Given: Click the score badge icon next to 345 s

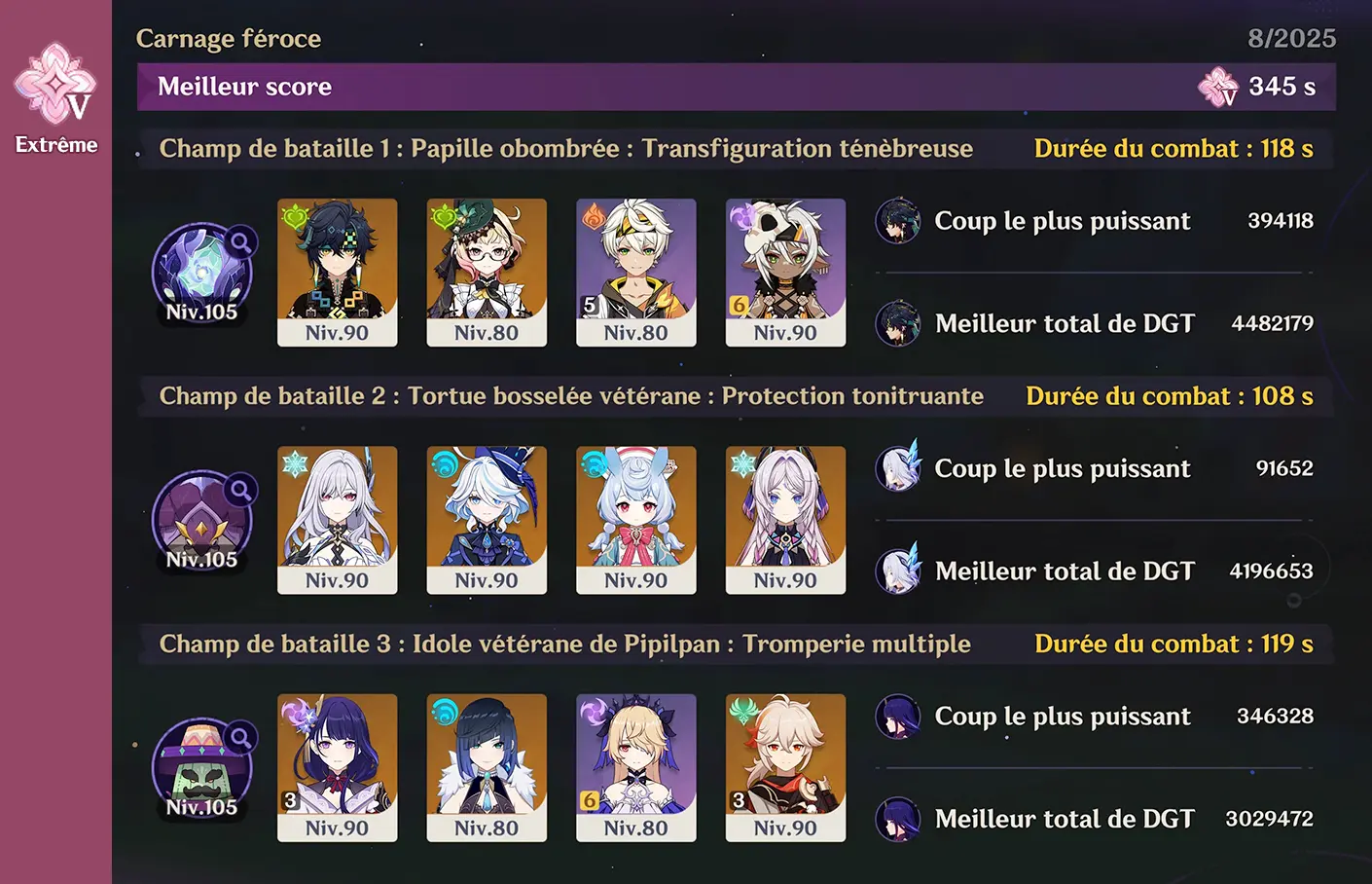Looking at the screenshot, I should tap(1218, 88).
